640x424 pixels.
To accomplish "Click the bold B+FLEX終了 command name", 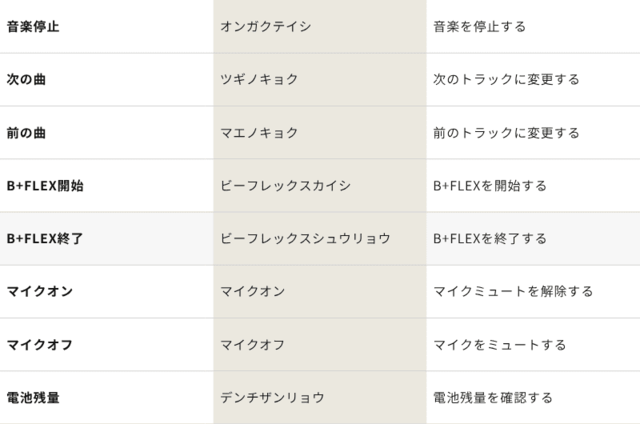I will [x=45, y=238].
